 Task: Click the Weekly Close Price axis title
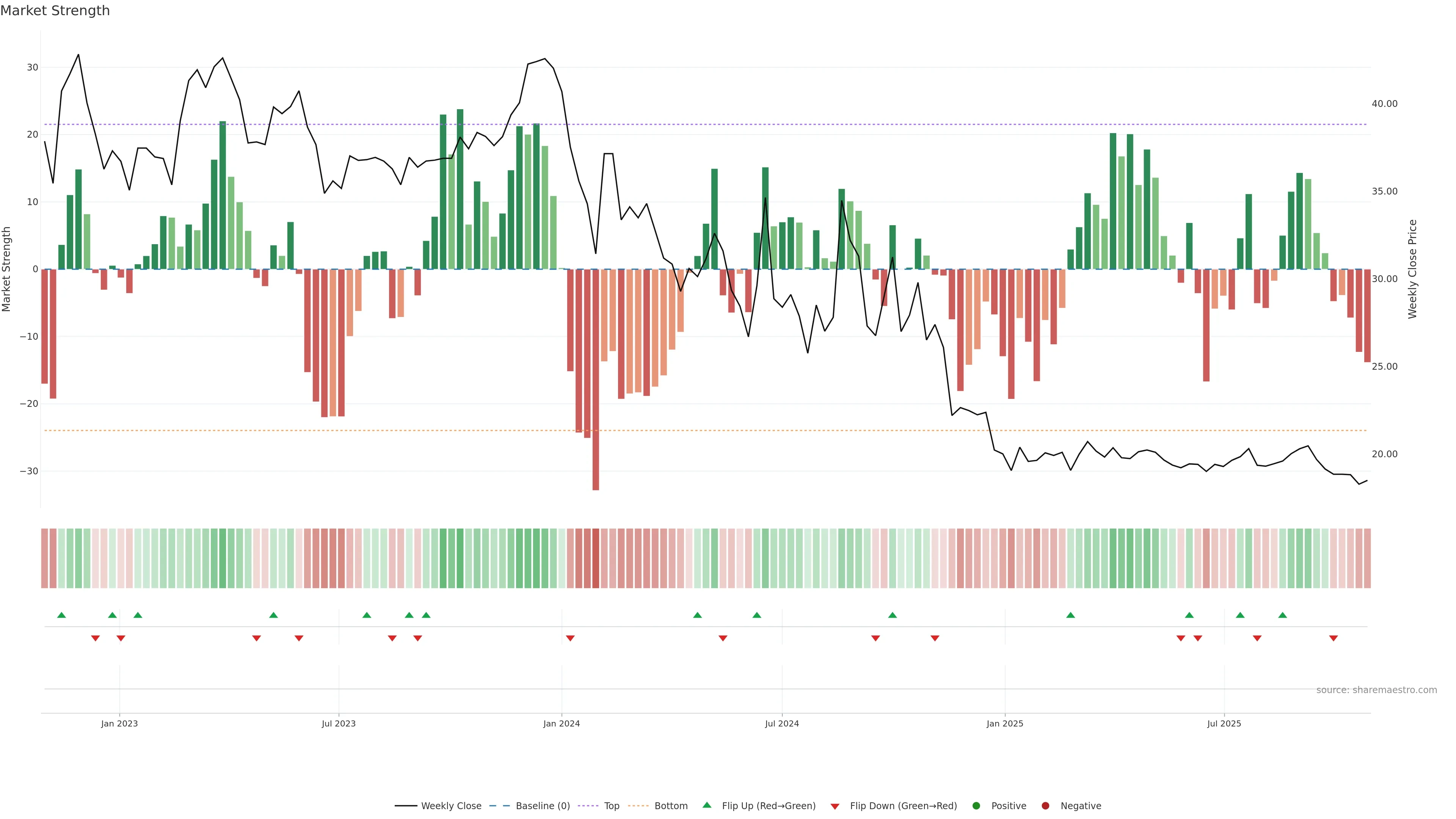1412,269
